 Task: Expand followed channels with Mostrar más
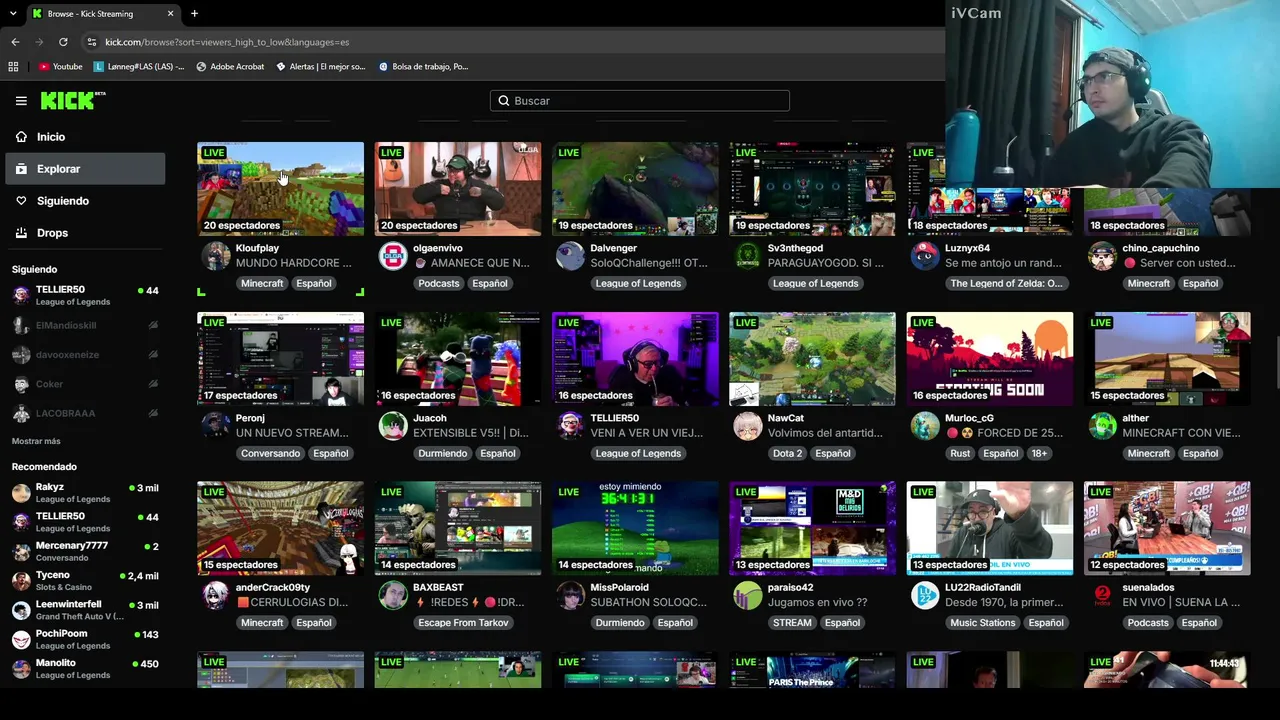(36, 441)
